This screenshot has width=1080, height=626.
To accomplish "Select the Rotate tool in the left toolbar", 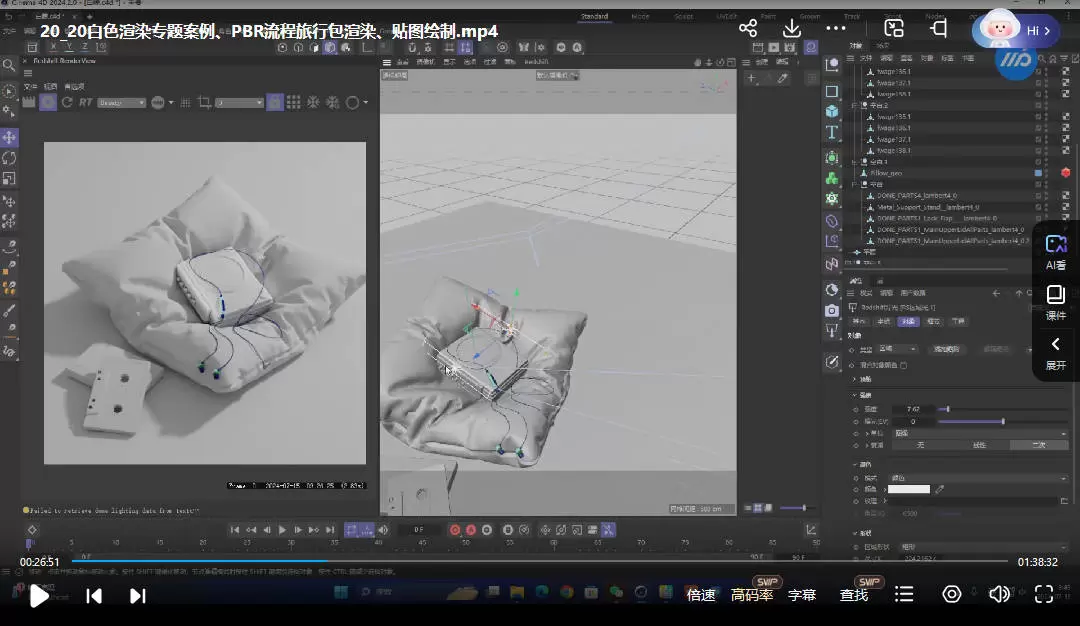I will click(9, 158).
